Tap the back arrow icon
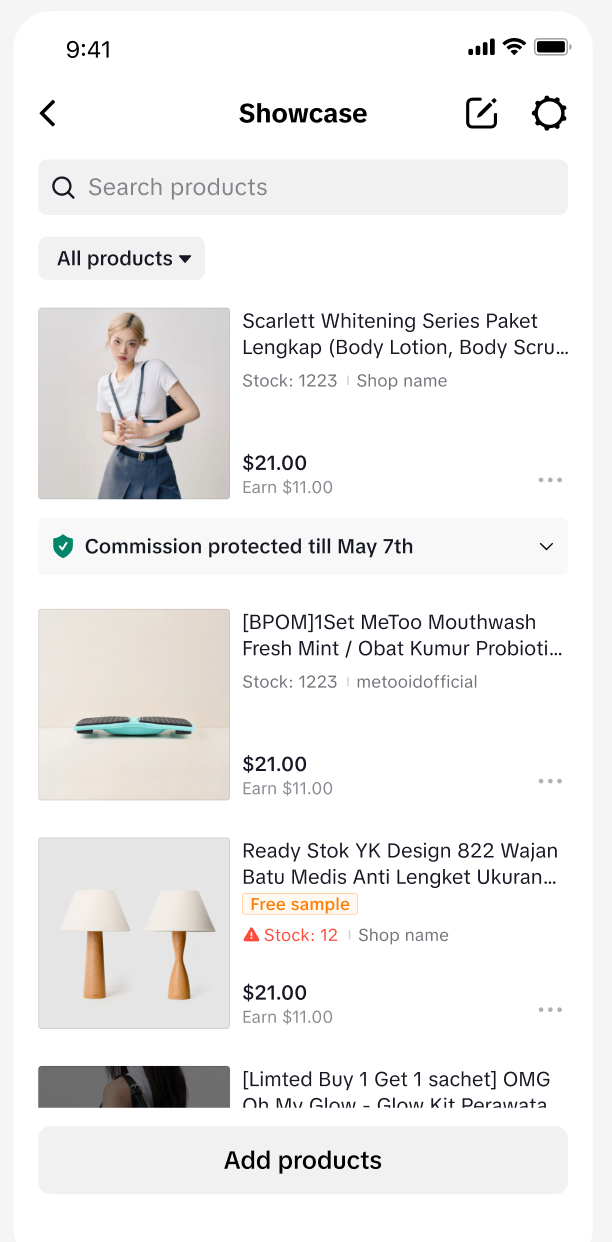This screenshot has height=1242, width=612. (48, 113)
